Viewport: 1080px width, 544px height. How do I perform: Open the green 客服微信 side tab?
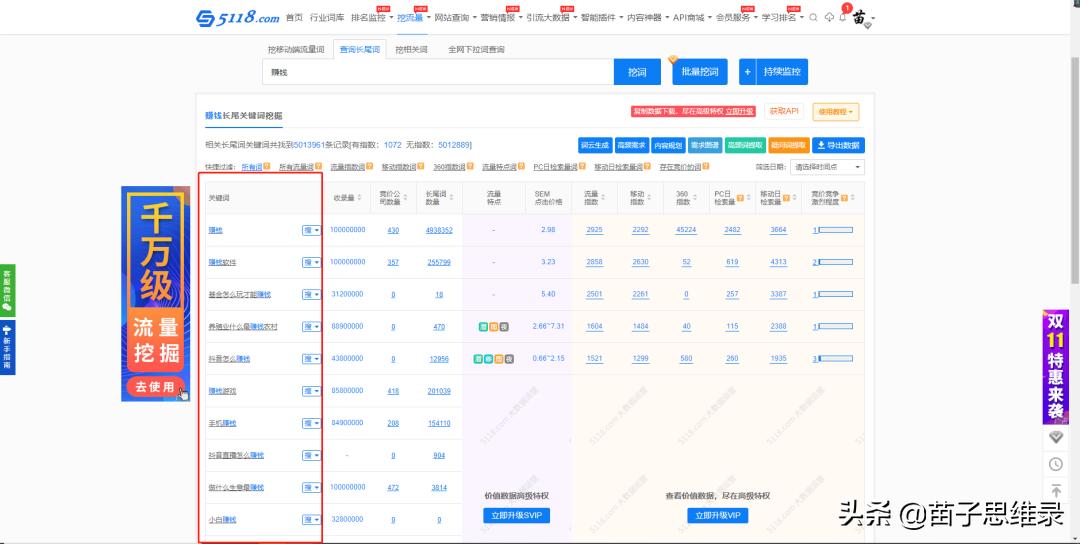(x=7, y=290)
